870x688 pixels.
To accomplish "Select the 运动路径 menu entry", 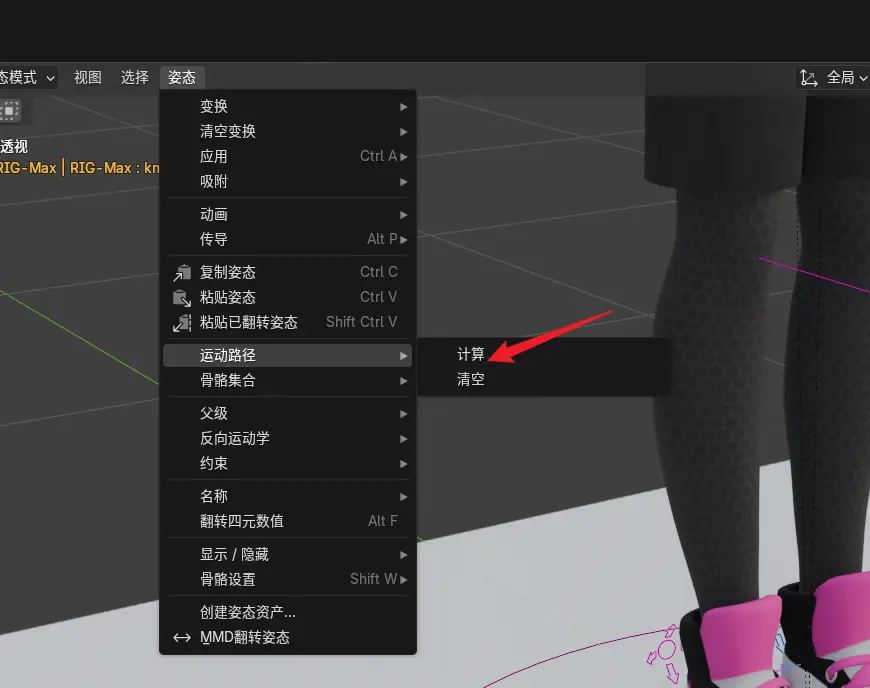I will point(287,356).
